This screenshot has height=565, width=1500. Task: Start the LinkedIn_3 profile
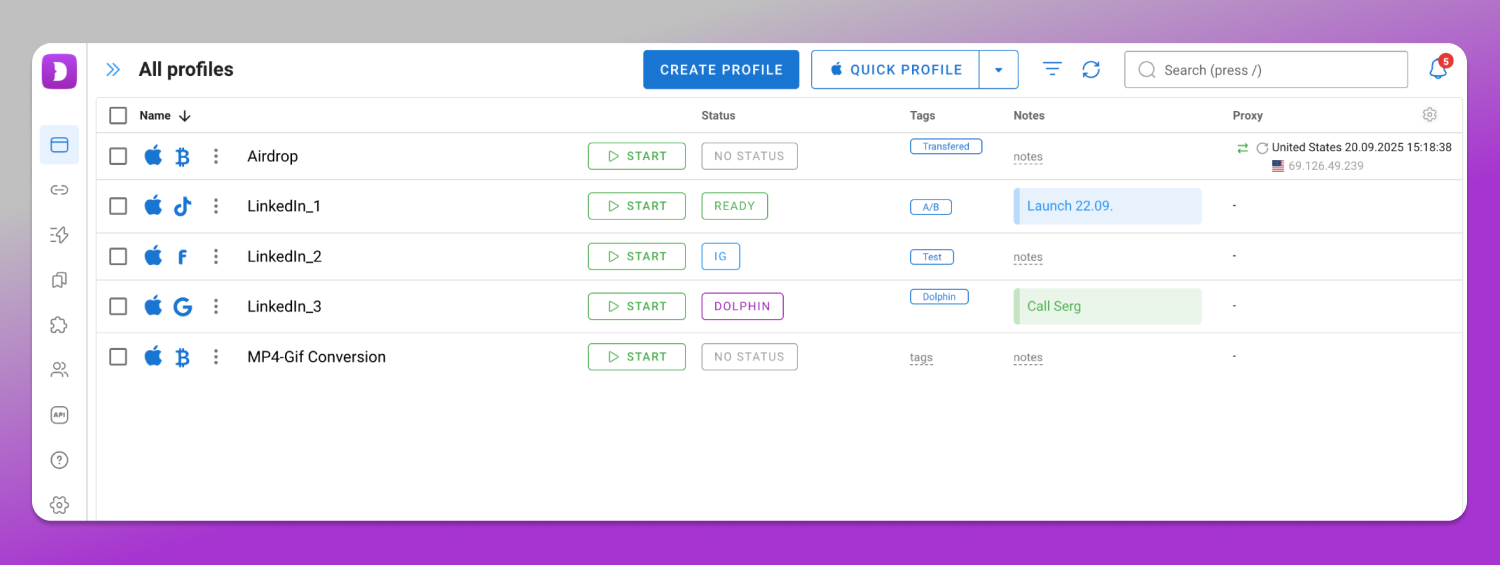click(637, 306)
